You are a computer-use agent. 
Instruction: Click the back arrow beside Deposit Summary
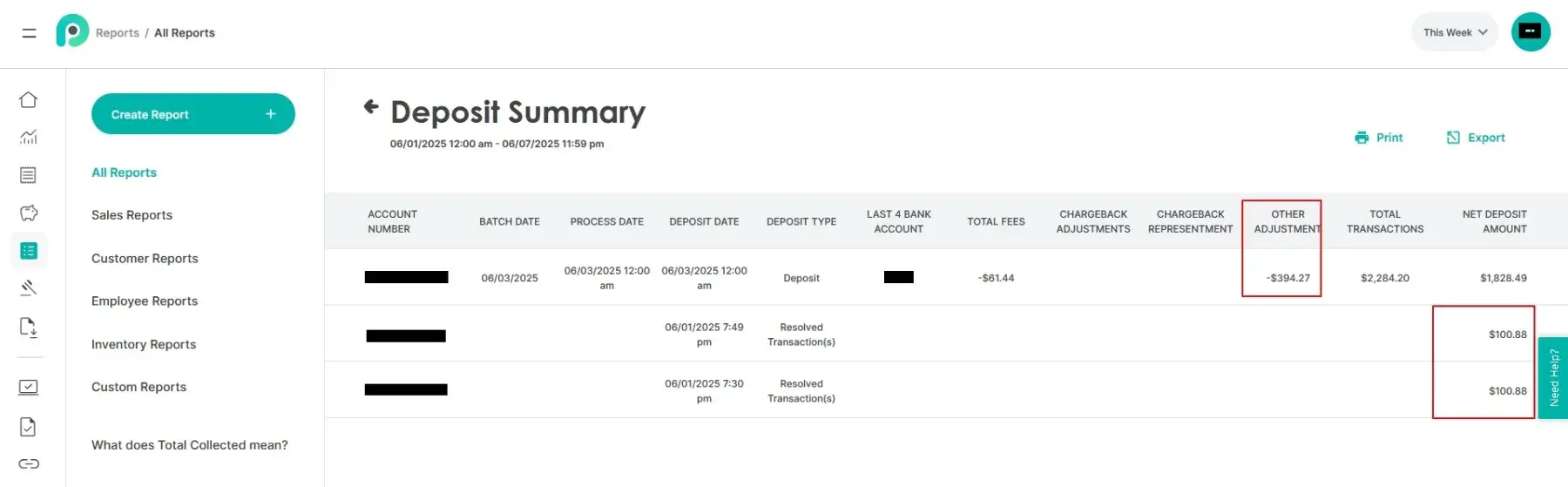click(x=371, y=107)
